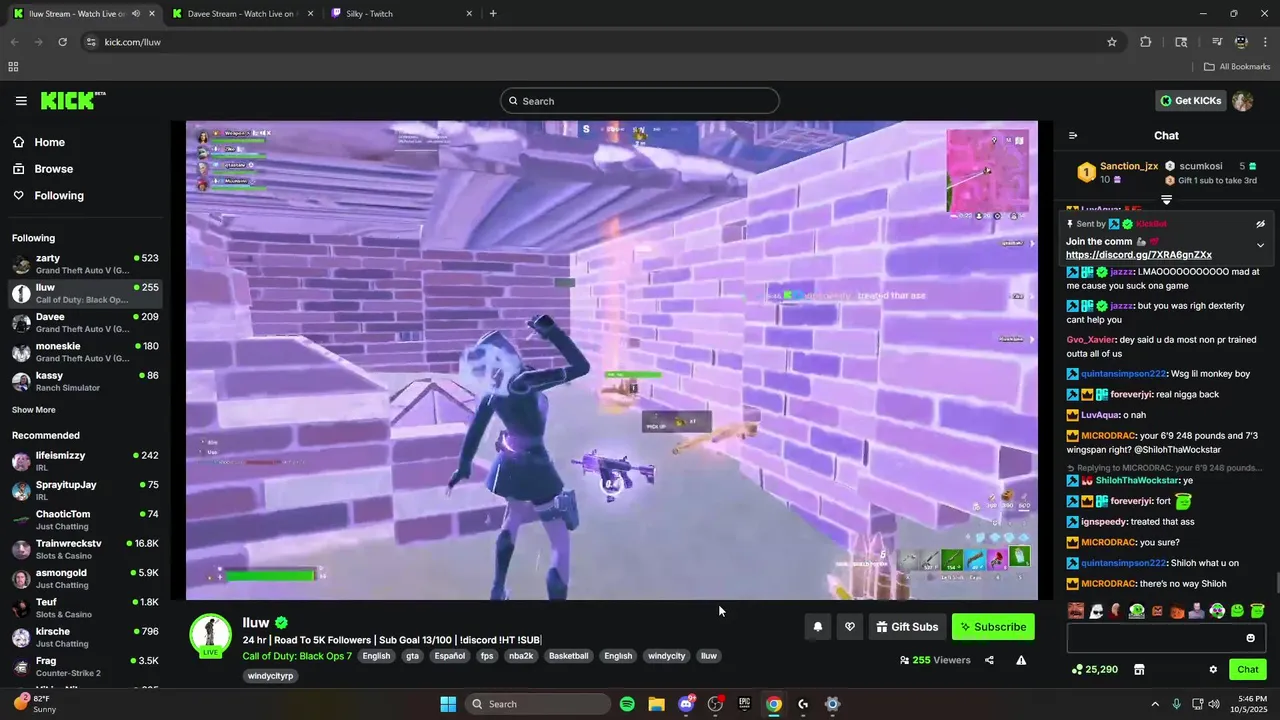The image size is (1280, 720).
Task: Open lifeismizzy recommended channel
Action: (85, 461)
